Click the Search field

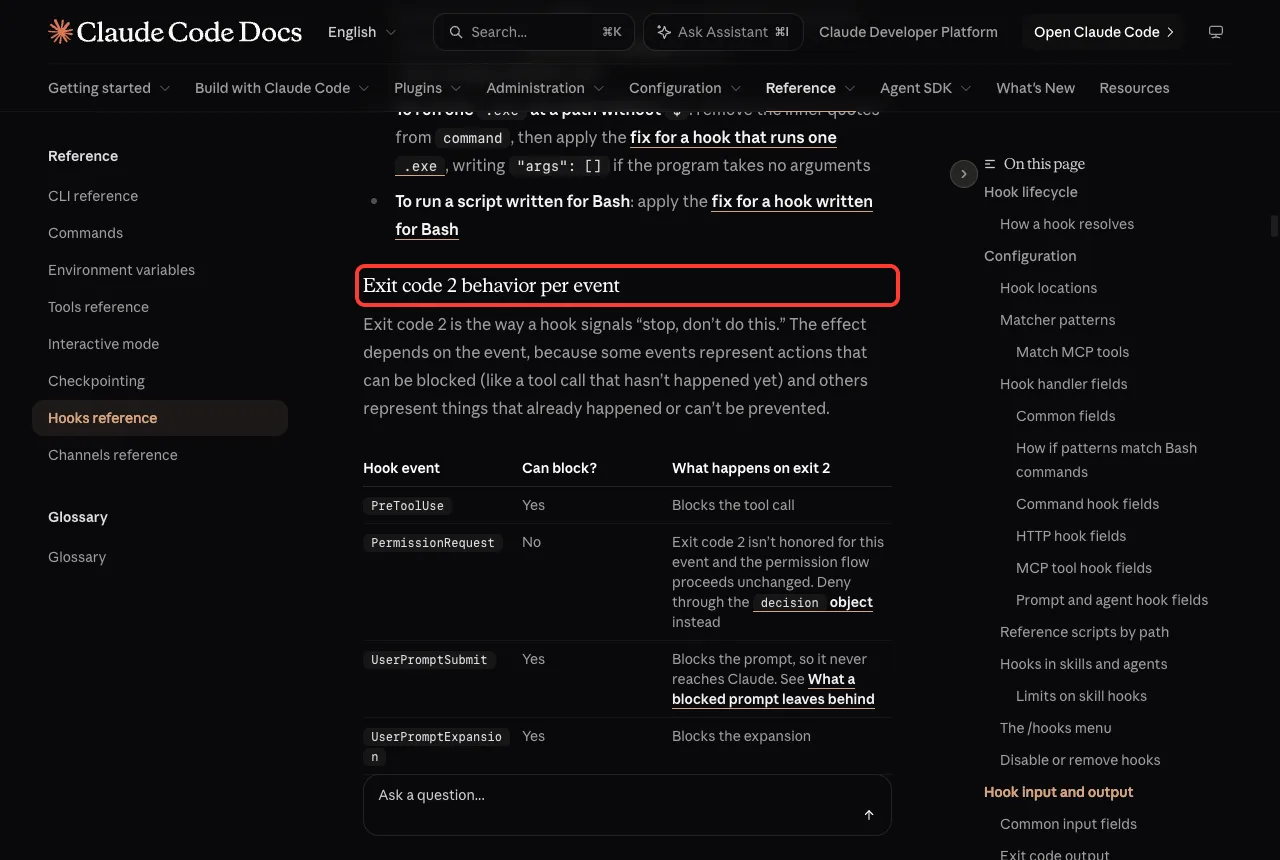click(534, 32)
